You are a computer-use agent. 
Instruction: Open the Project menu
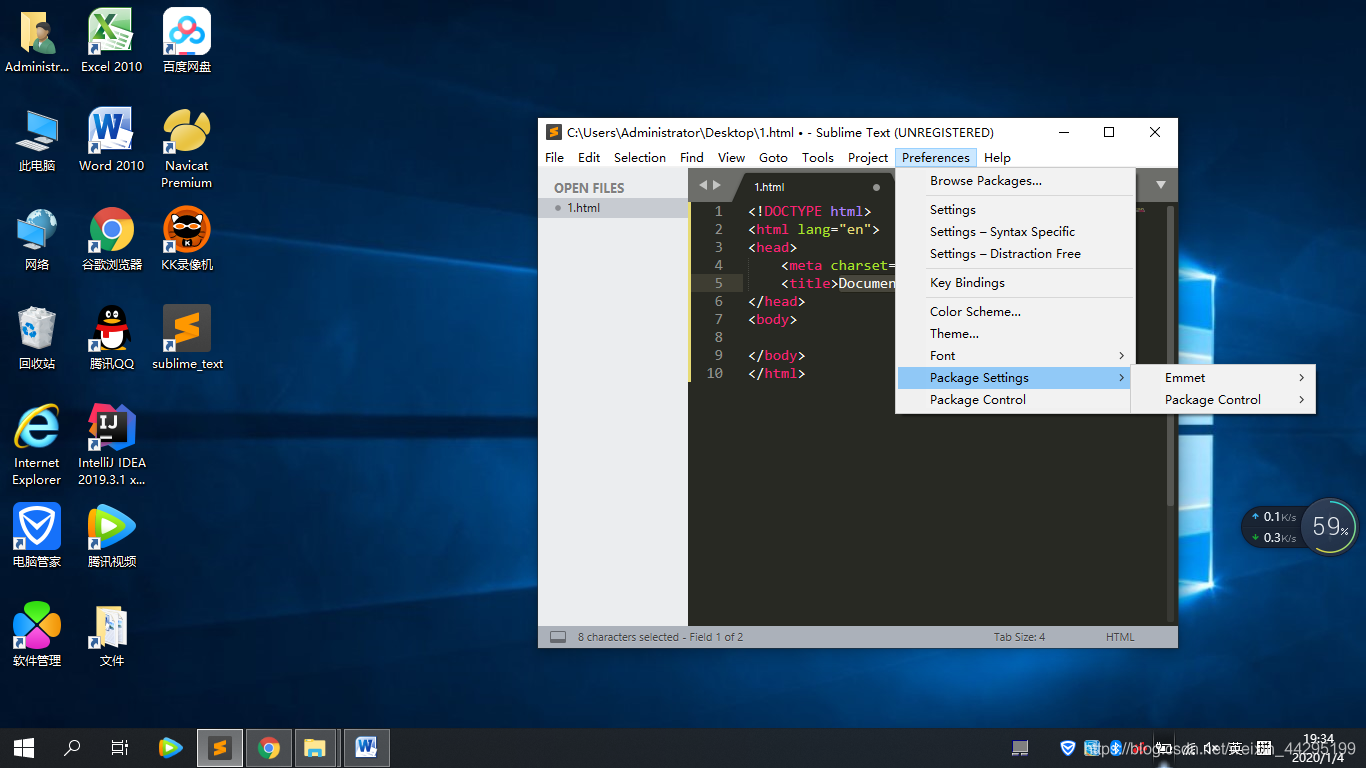point(868,158)
